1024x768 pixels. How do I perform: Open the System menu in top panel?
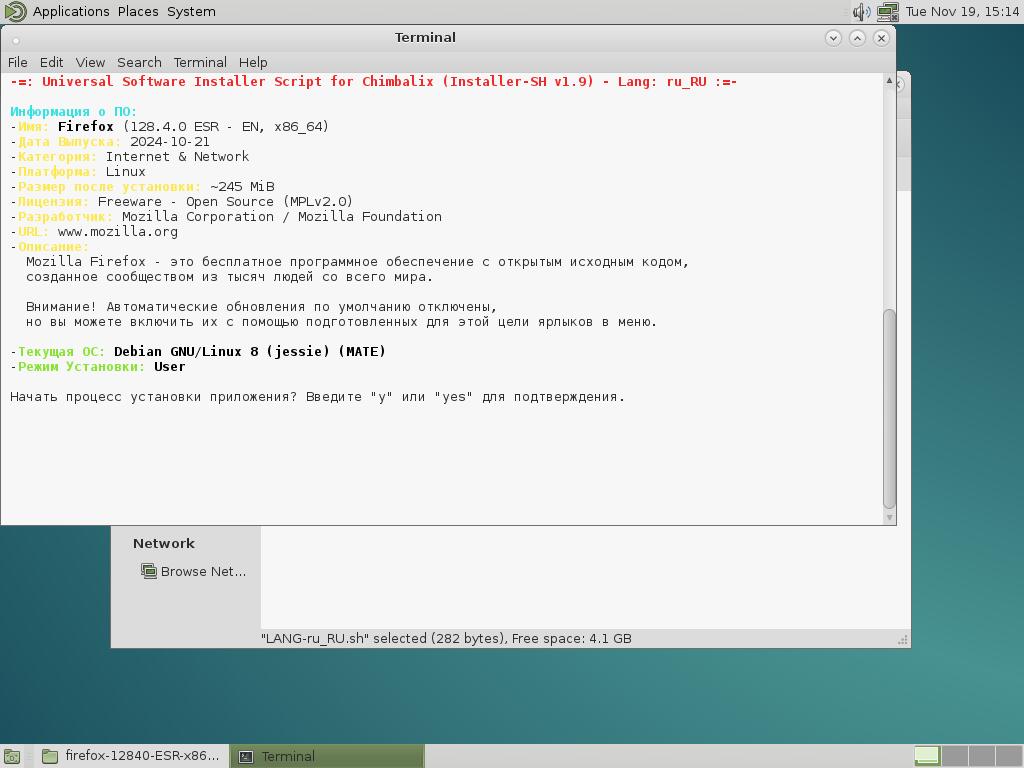[191, 11]
